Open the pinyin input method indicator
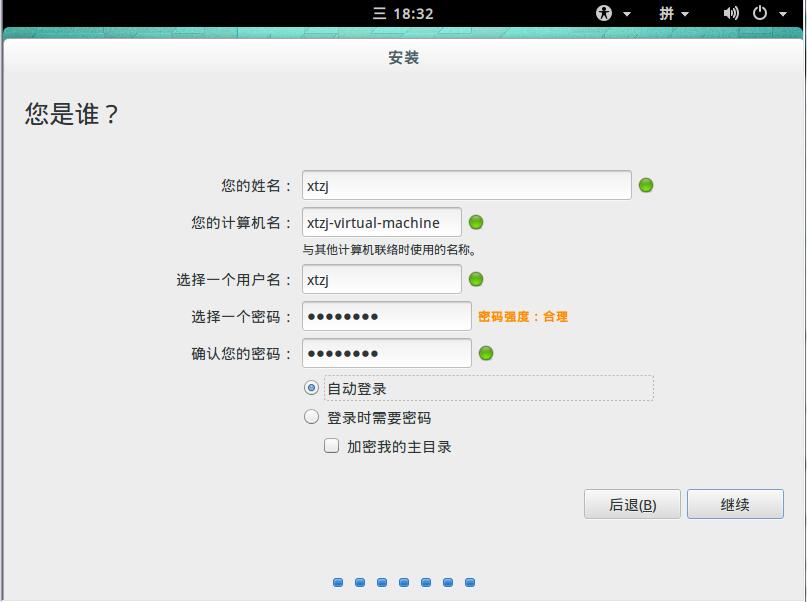807x602 pixels. [x=666, y=13]
